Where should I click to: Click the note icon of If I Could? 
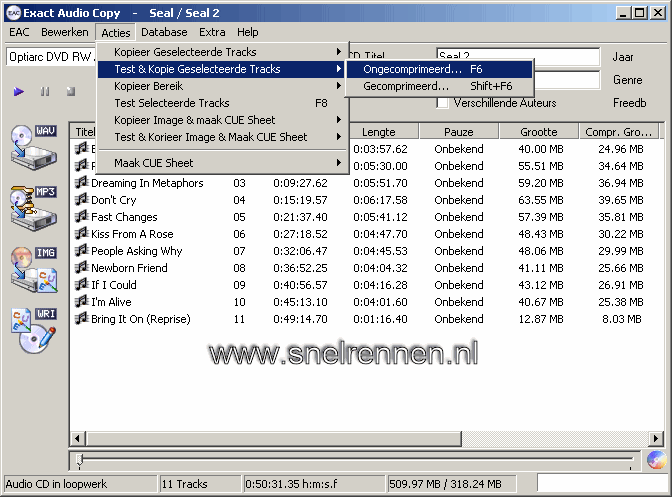[81, 285]
